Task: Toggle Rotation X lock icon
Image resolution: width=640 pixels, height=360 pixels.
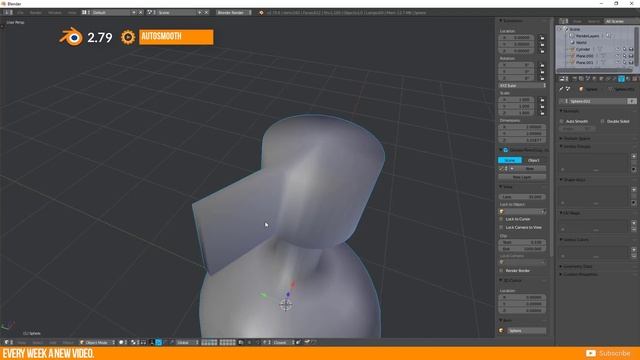Action: 542,65
